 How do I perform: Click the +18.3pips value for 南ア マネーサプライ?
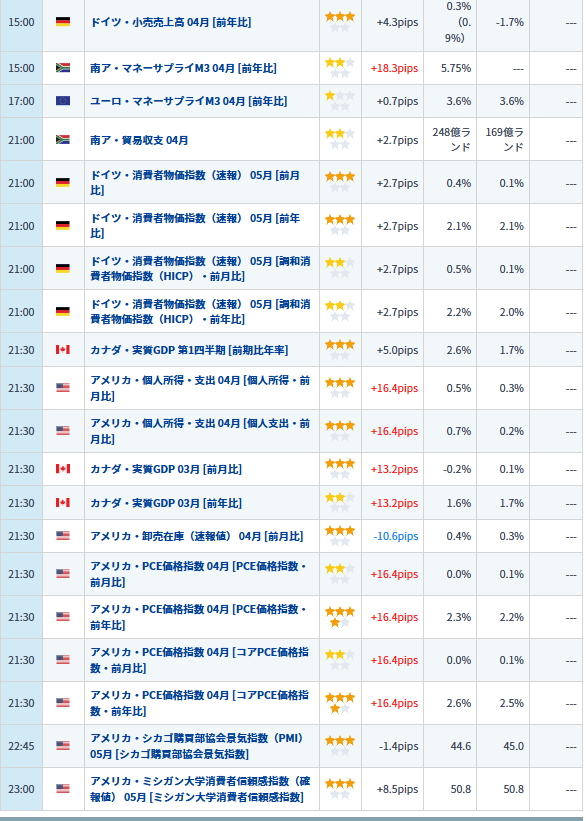click(x=394, y=69)
